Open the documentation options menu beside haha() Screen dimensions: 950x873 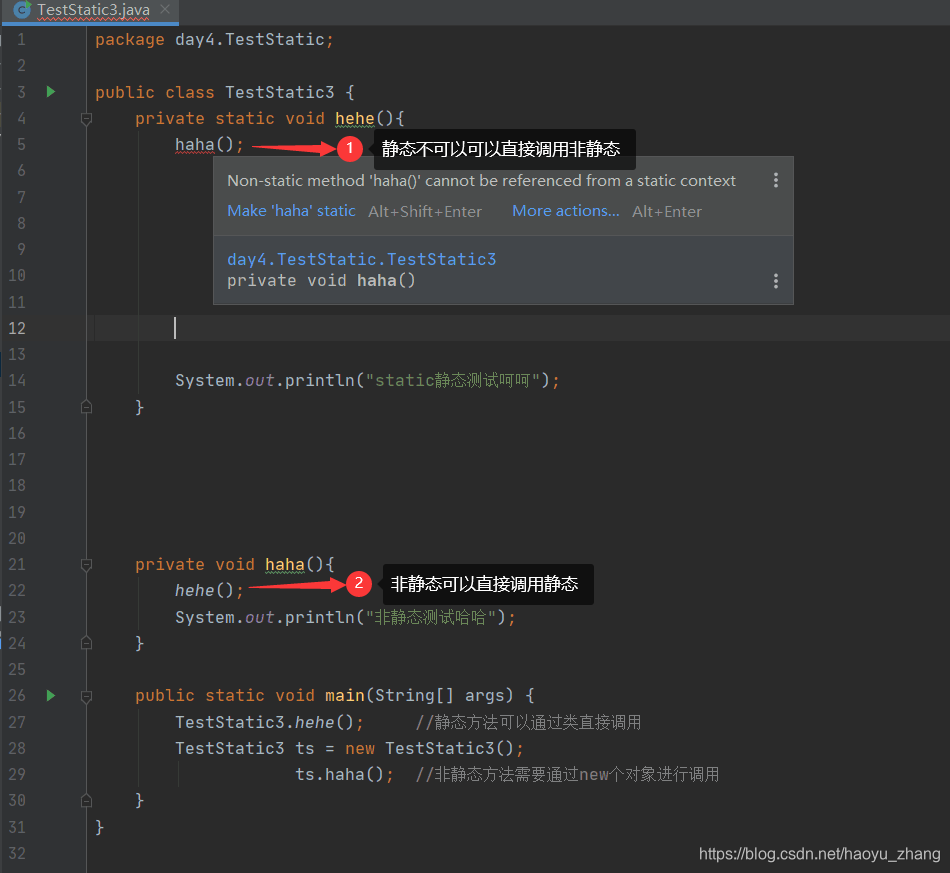point(776,280)
